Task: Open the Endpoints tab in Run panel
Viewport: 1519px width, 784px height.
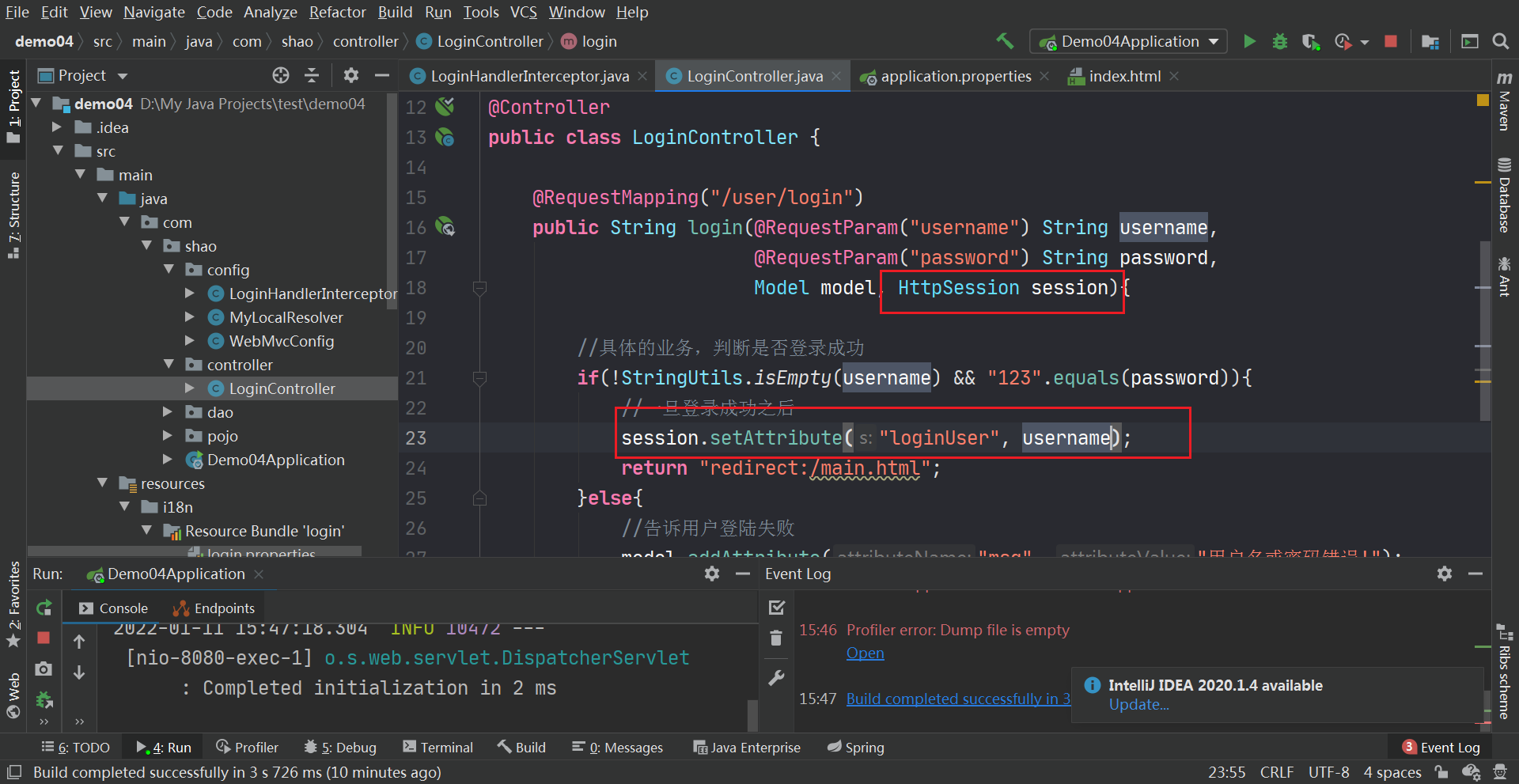Action: (214, 608)
